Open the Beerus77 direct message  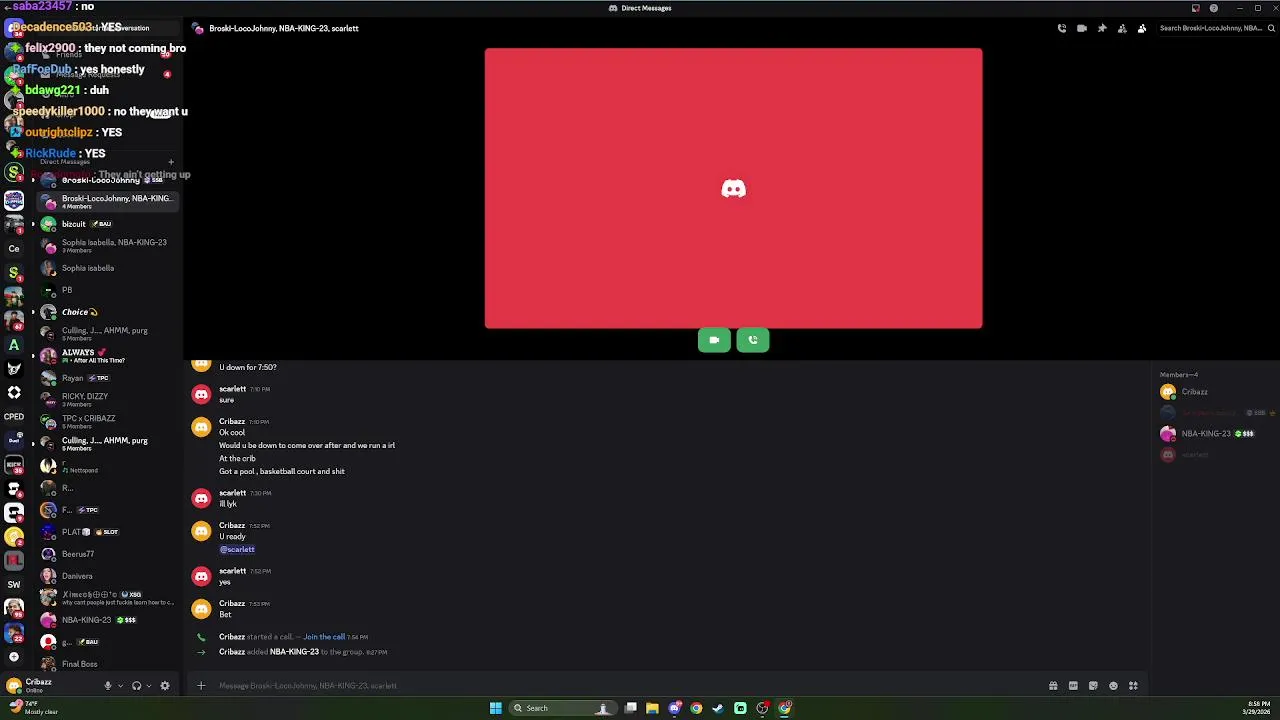tap(108, 554)
